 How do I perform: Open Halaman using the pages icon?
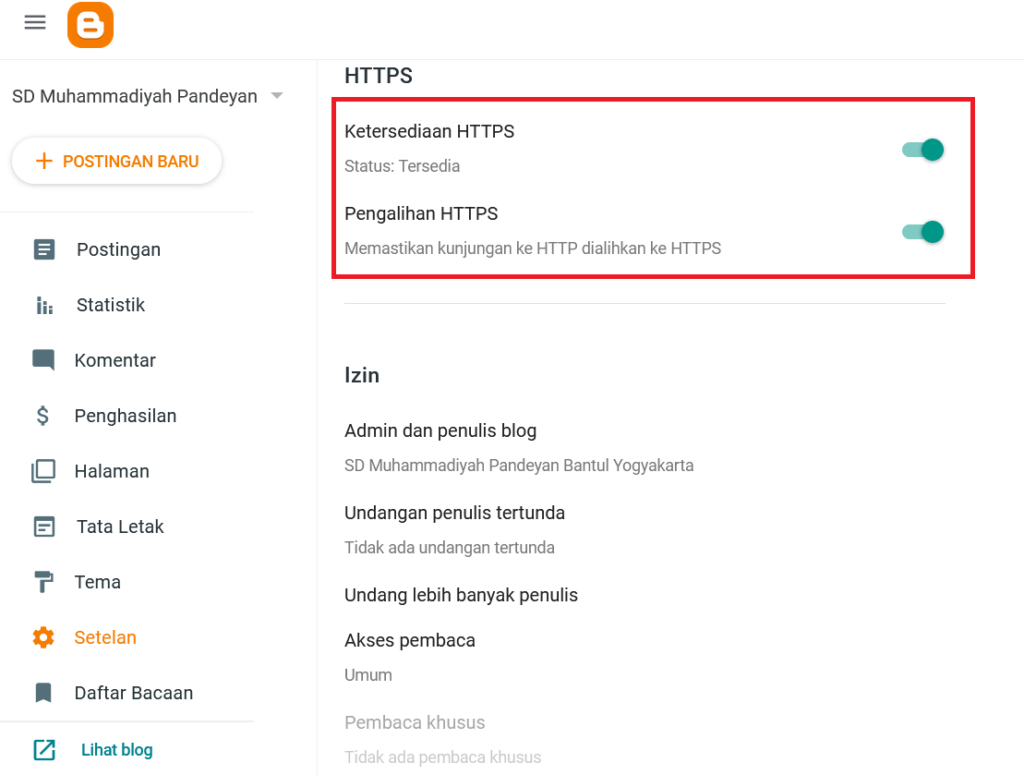tap(45, 470)
